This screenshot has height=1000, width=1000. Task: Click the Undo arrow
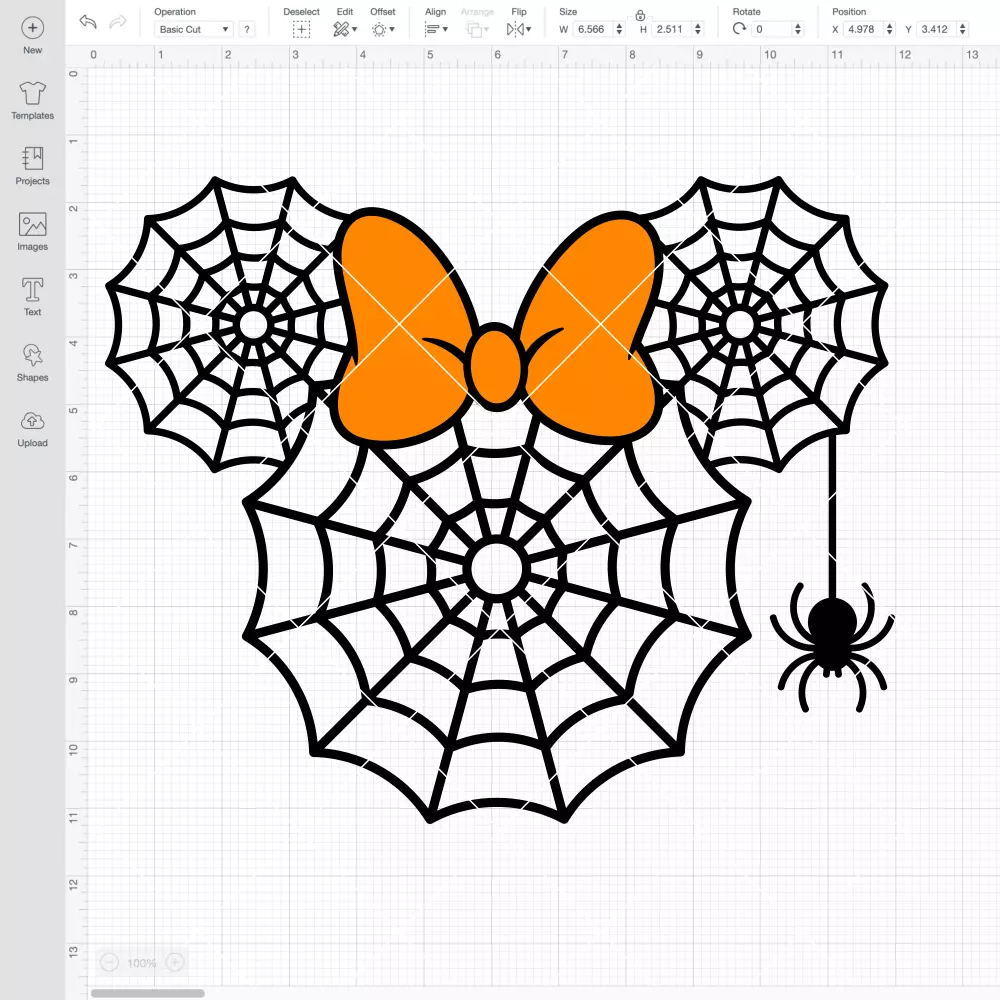coord(88,22)
